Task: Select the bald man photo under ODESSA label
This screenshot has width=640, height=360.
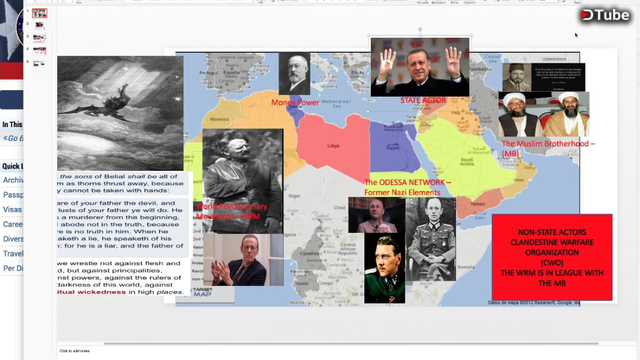Action: (377, 216)
